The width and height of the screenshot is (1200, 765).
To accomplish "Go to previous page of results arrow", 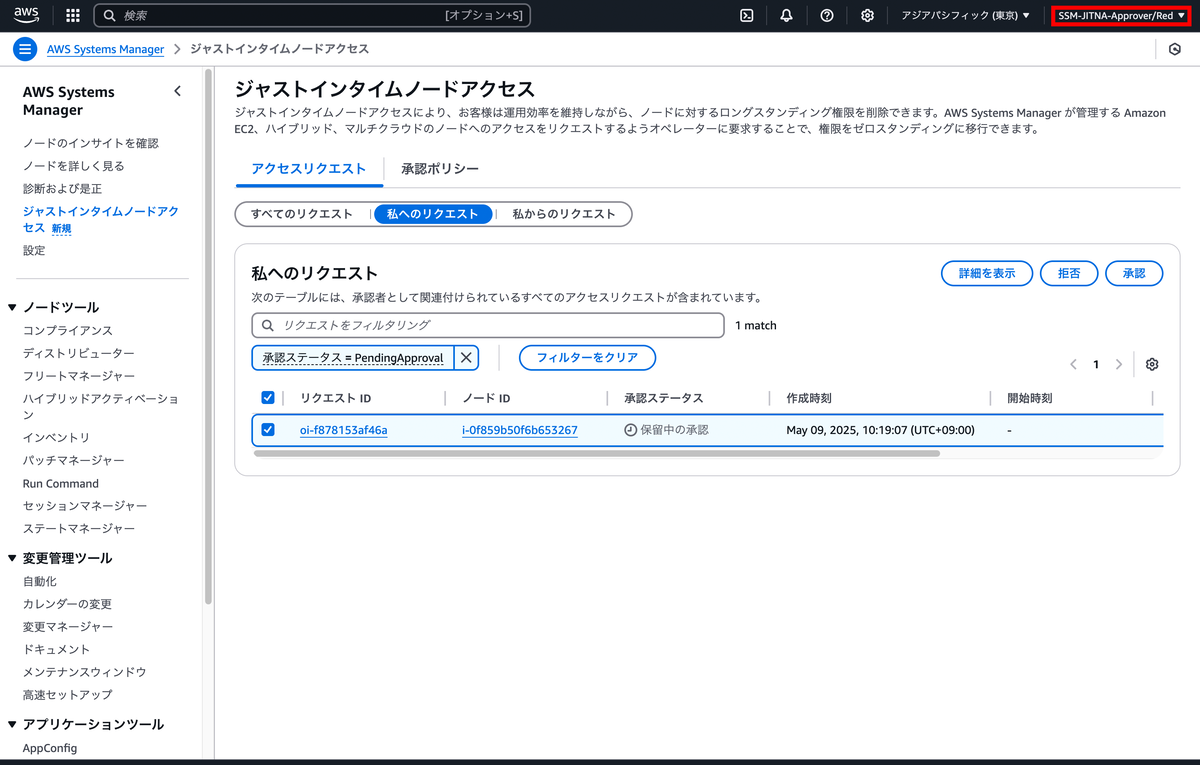I will (x=1073, y=364).
